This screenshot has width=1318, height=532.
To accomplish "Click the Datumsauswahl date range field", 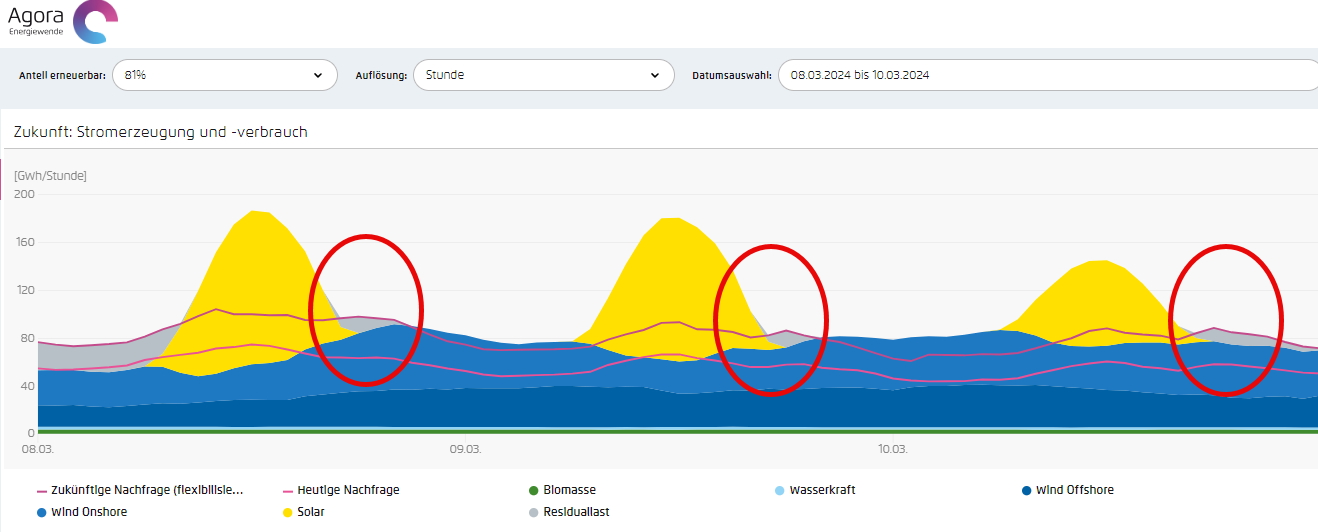I will tap(1045, 75).
